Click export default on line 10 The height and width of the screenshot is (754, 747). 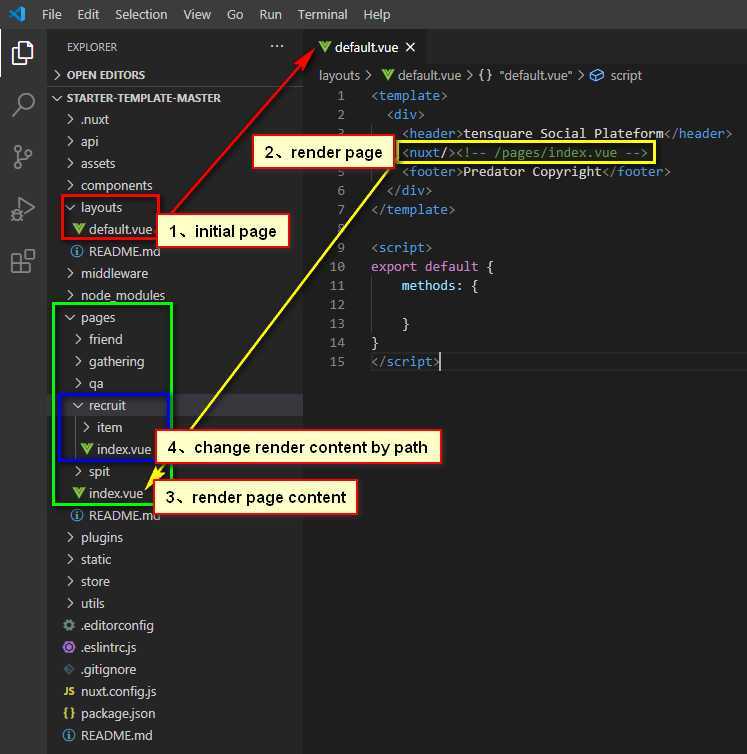pyautogui.click(x=424, y=266)
